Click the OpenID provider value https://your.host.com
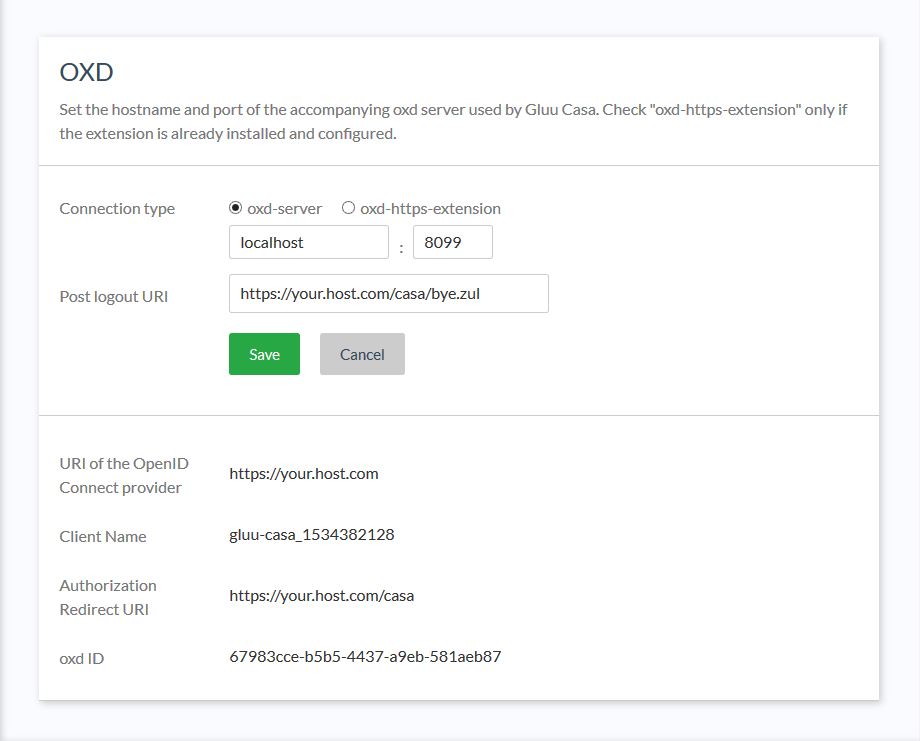 tap(303, 474)
